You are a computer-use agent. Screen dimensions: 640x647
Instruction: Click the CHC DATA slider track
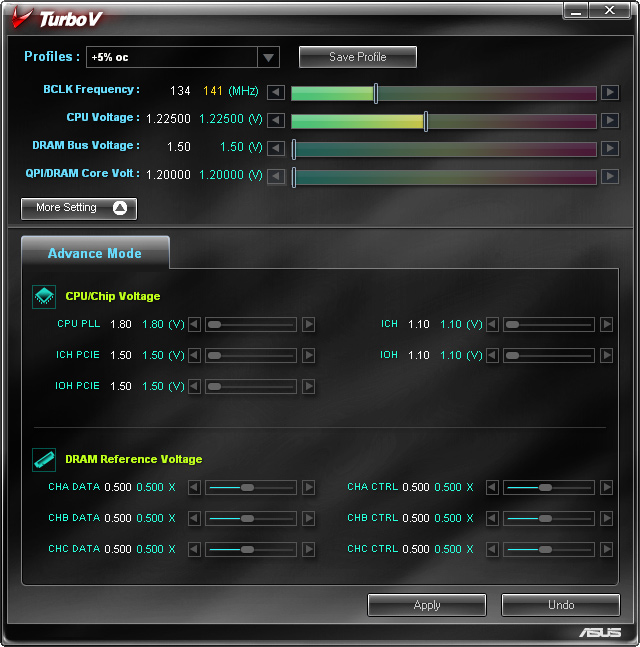tap(251, 549)
